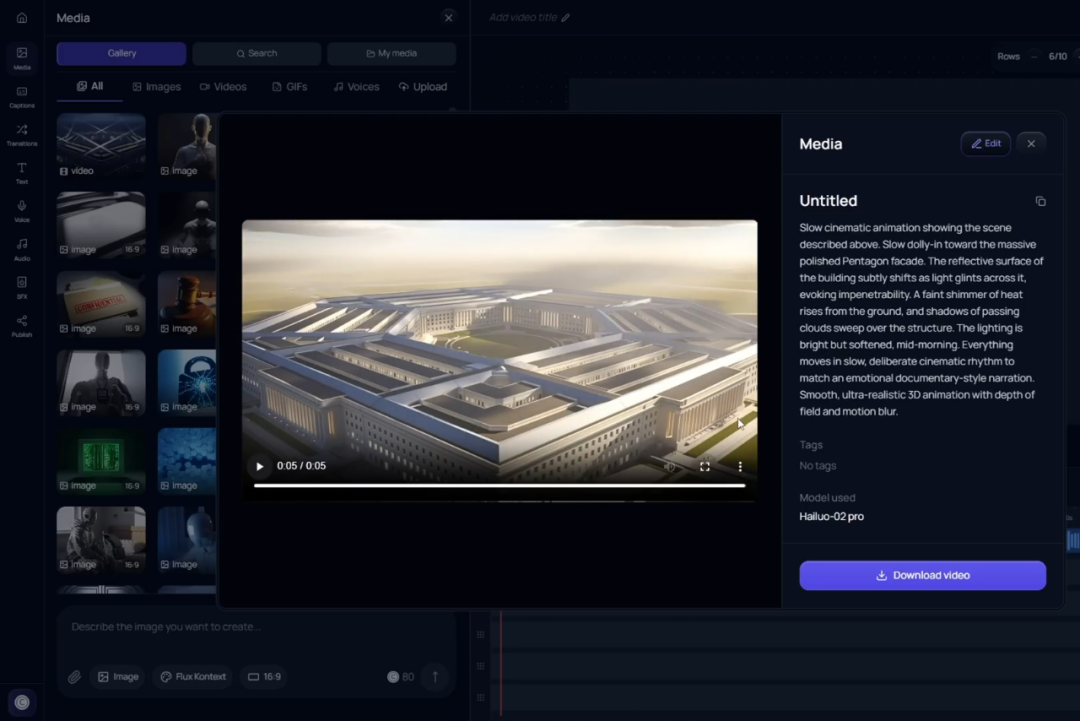Screen dimensions: 1080x721
Task: Submit prompt with the up arrow button
Action: 435,677
